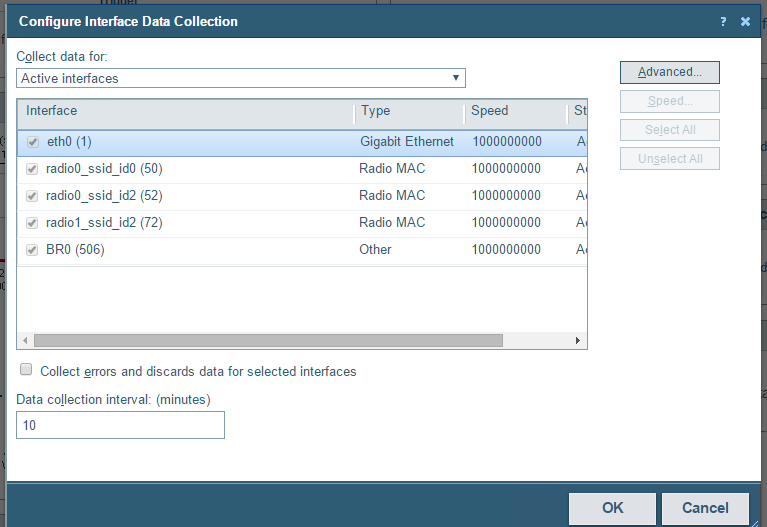Select the radio0_ssid_id2 (52) row text
This screenshot has height=527, width=767.
pos(104,196)
